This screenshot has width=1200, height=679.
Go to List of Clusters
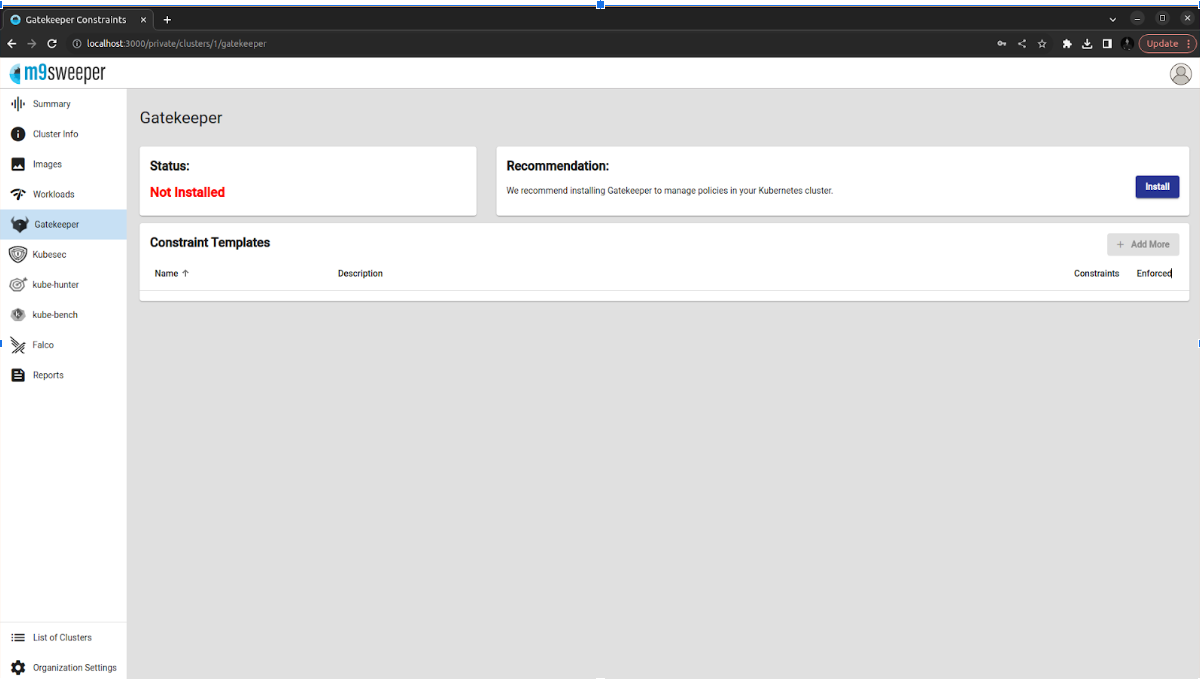click(x=62, y=637)
